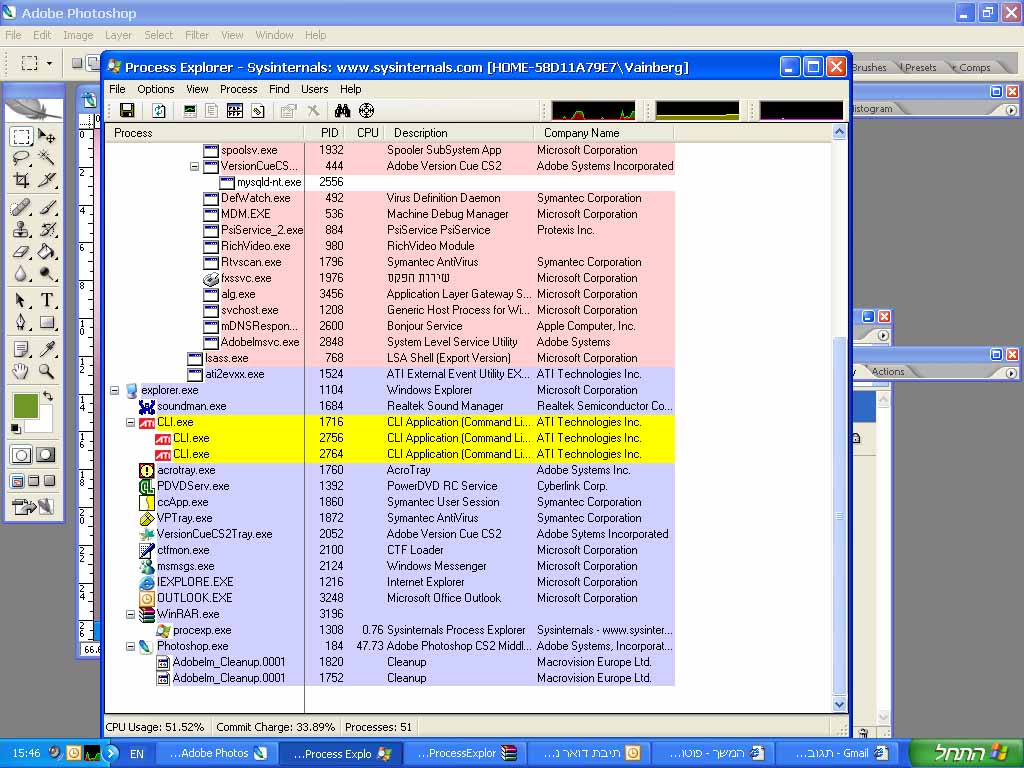The image size is (1024, 768).
Task: Click the Refresh icon in Process Explorer toolbar
Action: (159, 110)
